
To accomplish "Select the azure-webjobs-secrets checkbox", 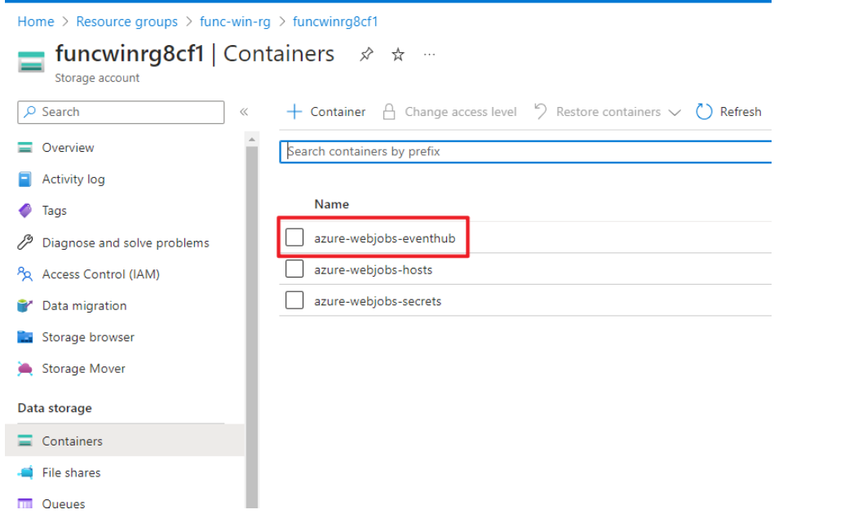I will [x=294, y=300].
